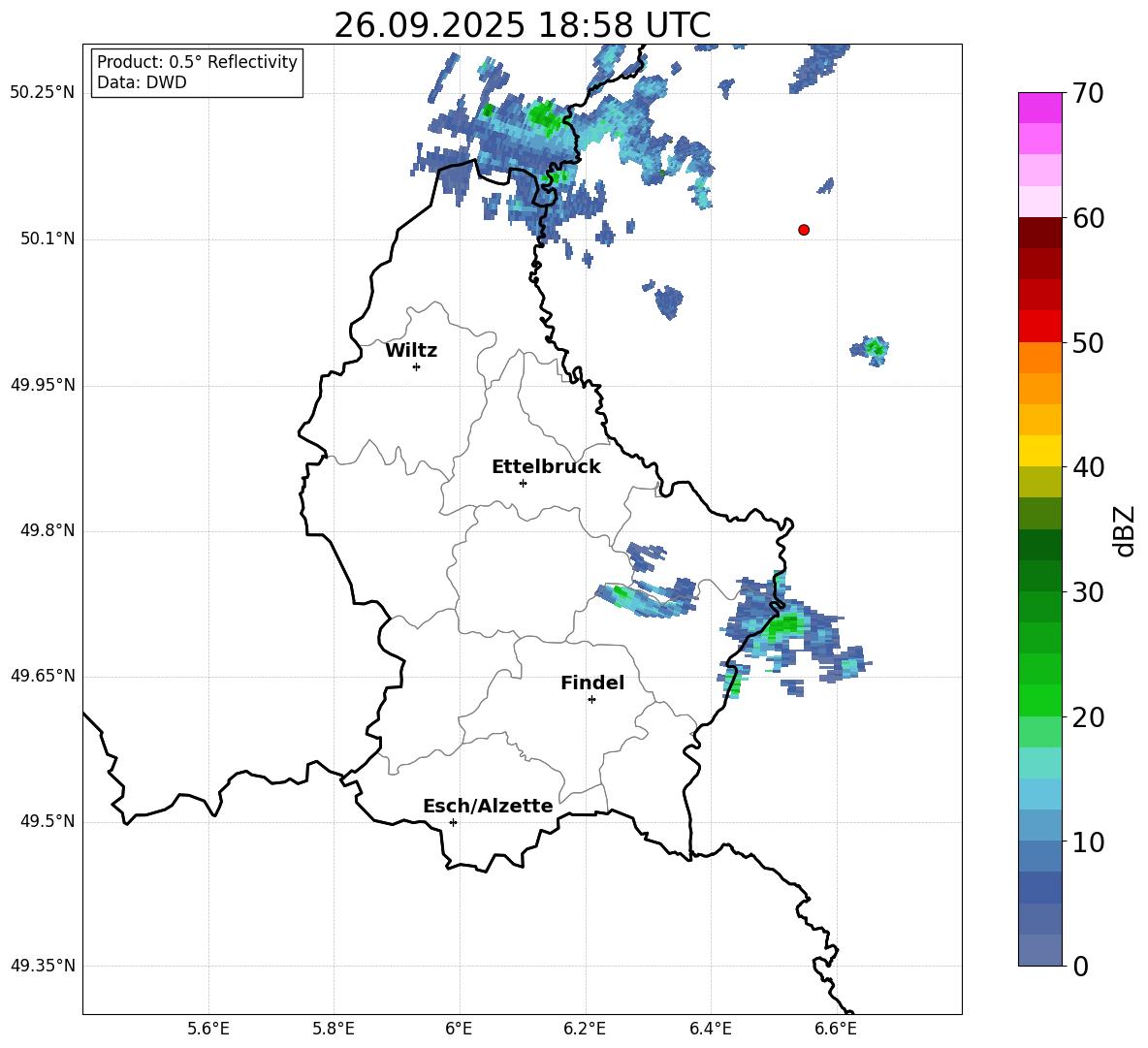Click the 6.6°E longitude label
The image size is (1148, 1048).
point(836,1029)
